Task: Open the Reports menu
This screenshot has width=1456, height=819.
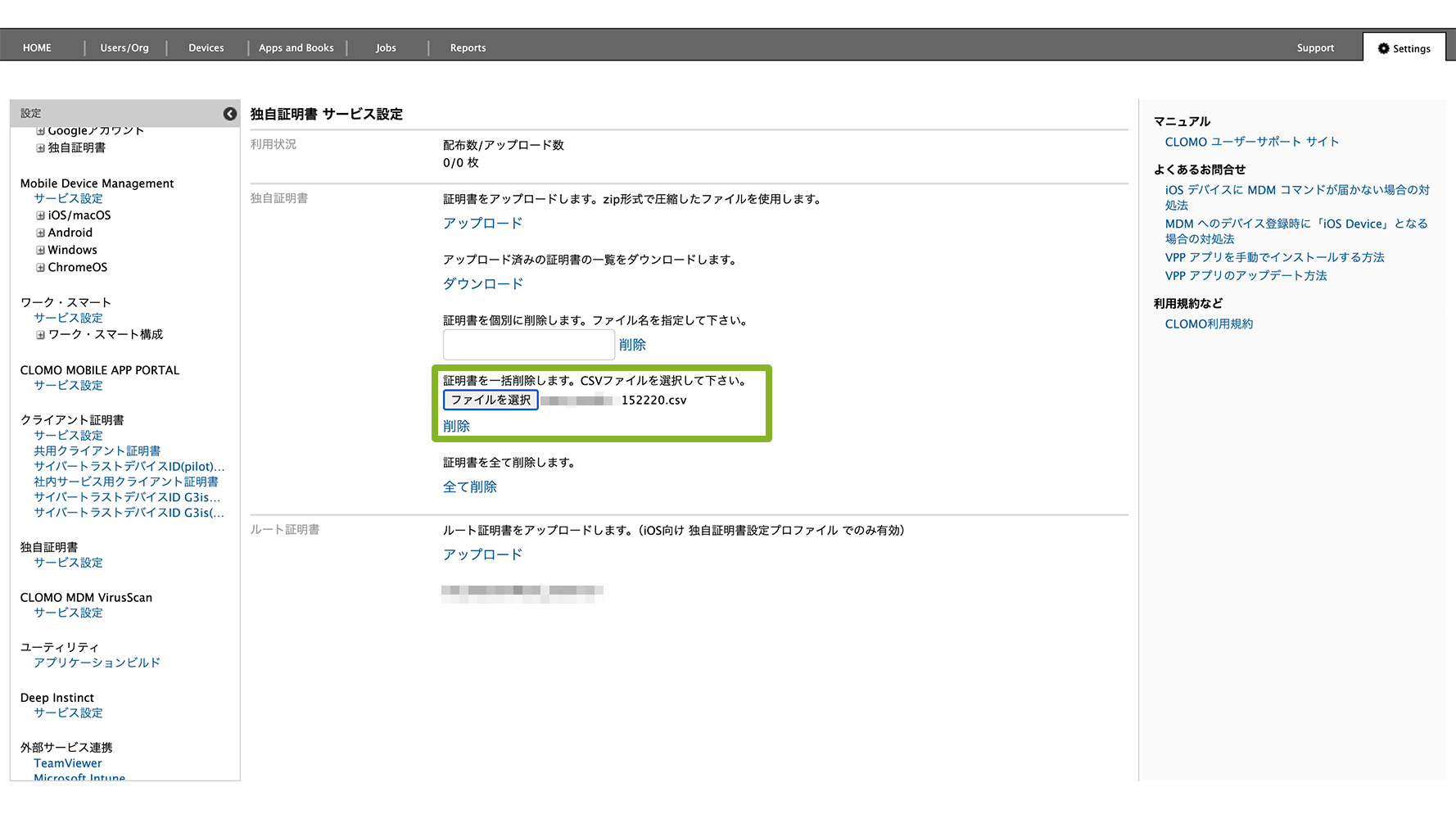Action: [468, 48]
